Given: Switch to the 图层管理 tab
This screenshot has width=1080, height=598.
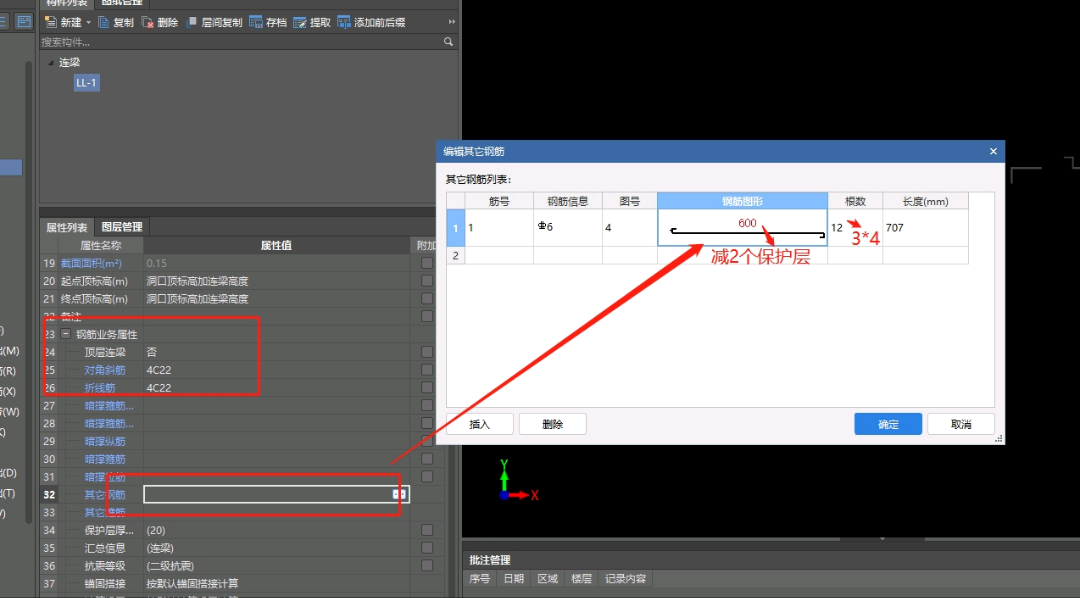Looking at the screenshot, I should (122, 227).
